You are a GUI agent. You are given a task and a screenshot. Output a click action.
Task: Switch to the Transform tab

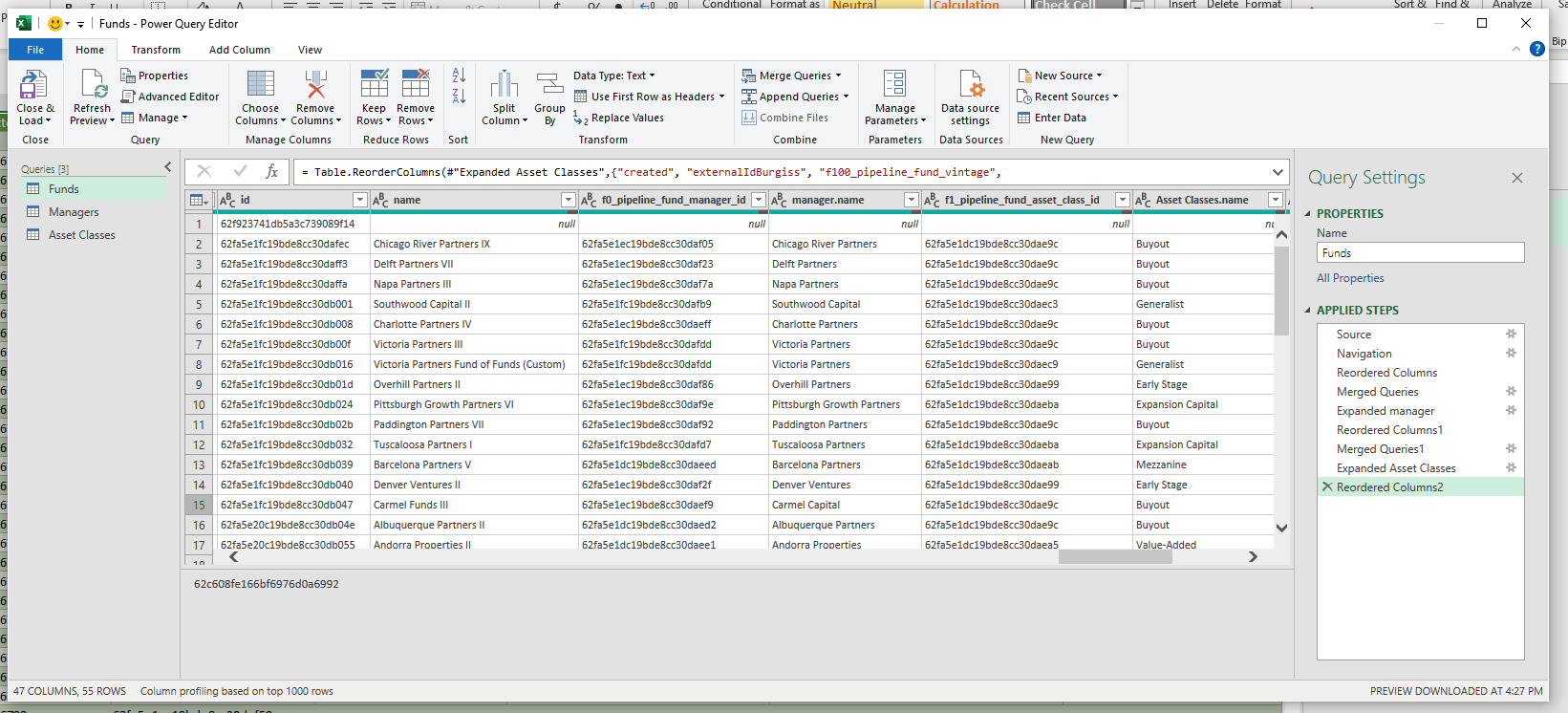pos(156,50)
